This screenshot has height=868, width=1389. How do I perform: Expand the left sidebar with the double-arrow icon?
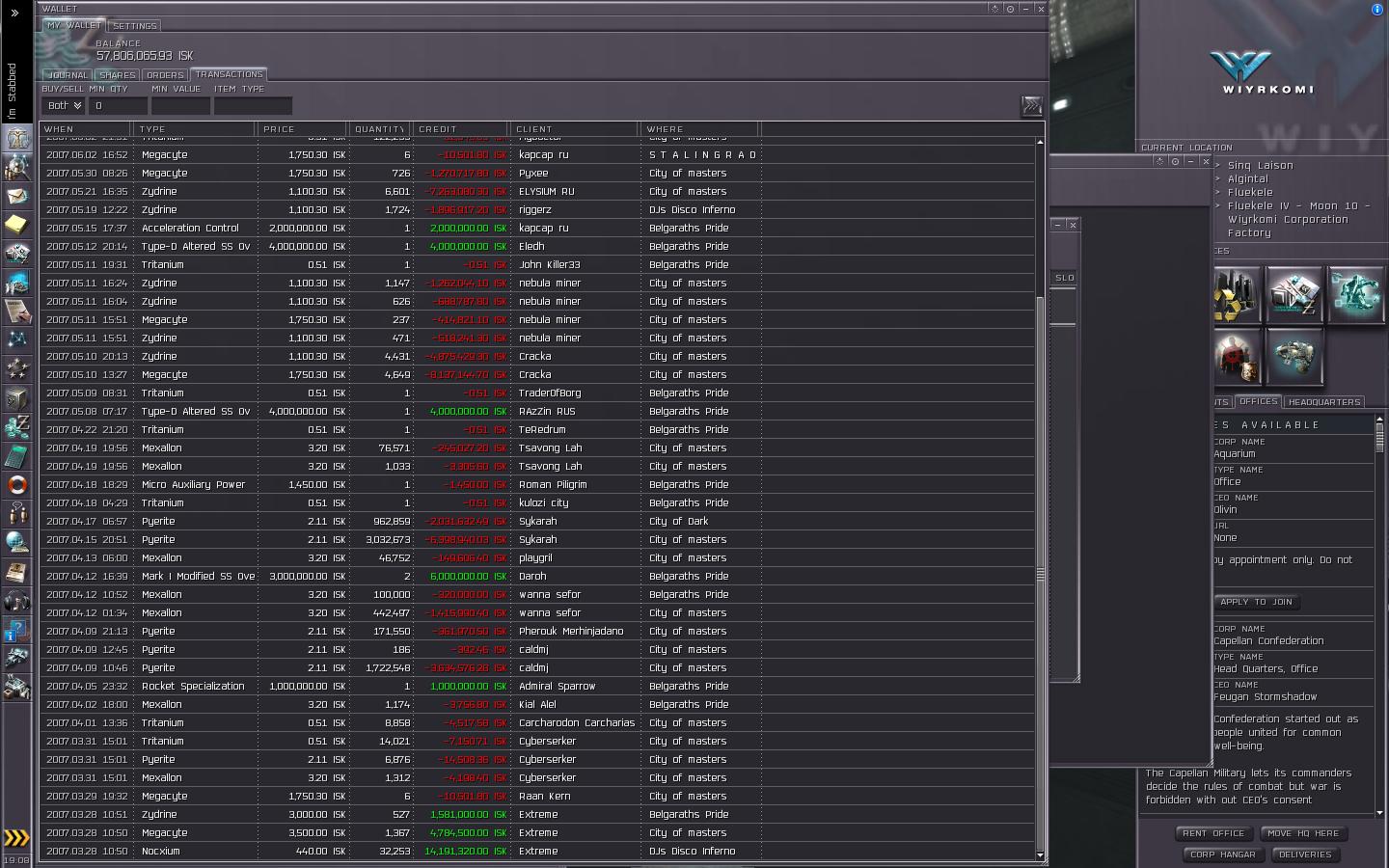point(14,14)
